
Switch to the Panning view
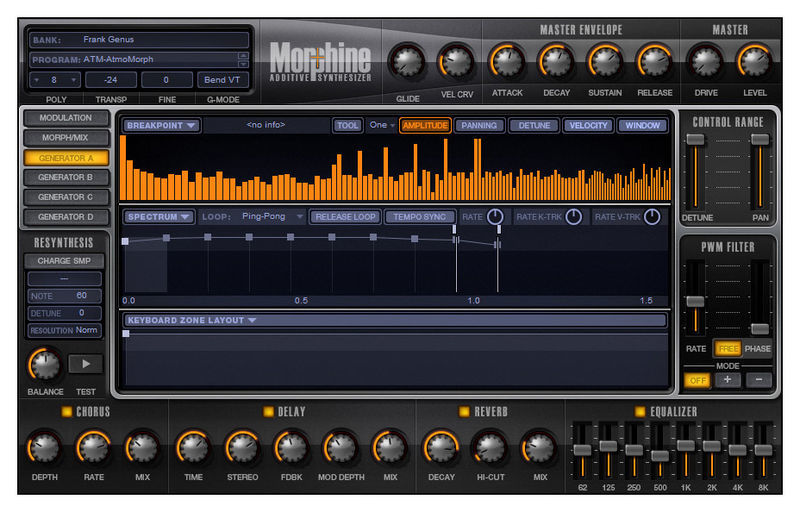(479, 125)
